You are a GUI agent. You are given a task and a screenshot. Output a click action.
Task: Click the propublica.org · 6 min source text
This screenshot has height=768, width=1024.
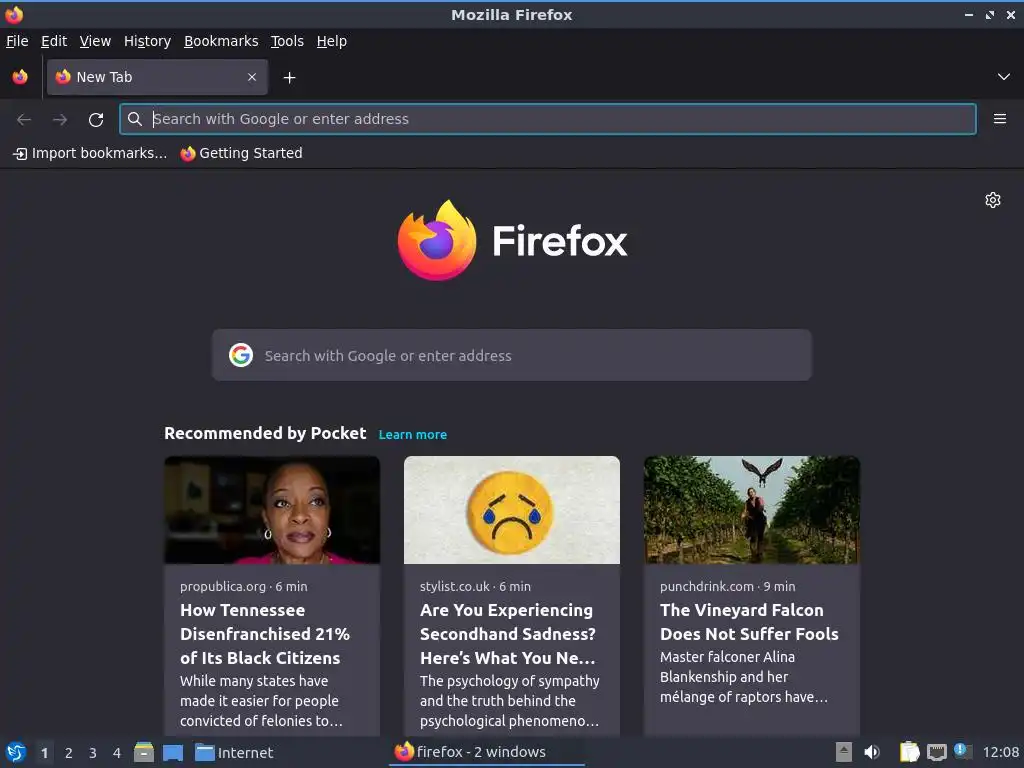pos(244,586)
